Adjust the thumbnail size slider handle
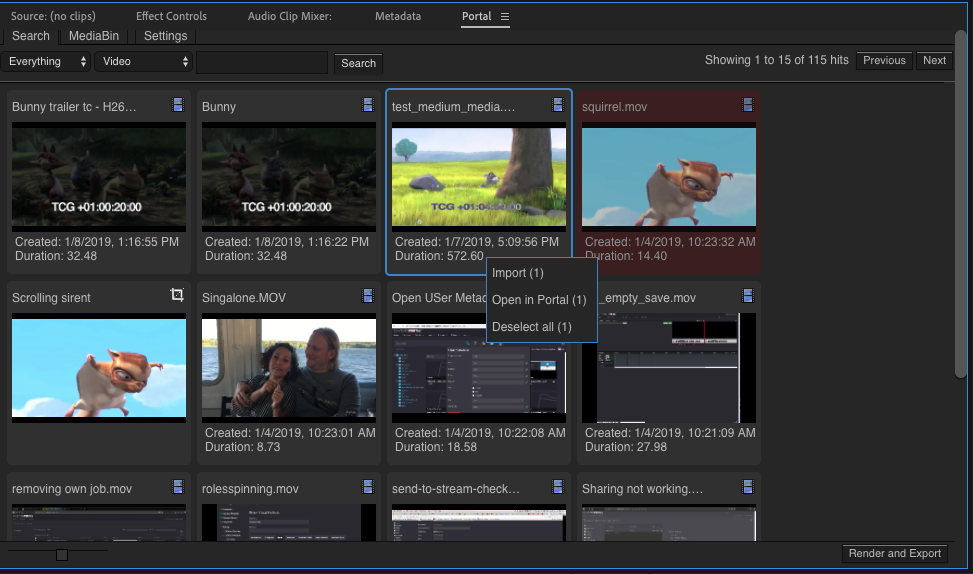Screen dimensions: 973x574 (x=61, y=555)
